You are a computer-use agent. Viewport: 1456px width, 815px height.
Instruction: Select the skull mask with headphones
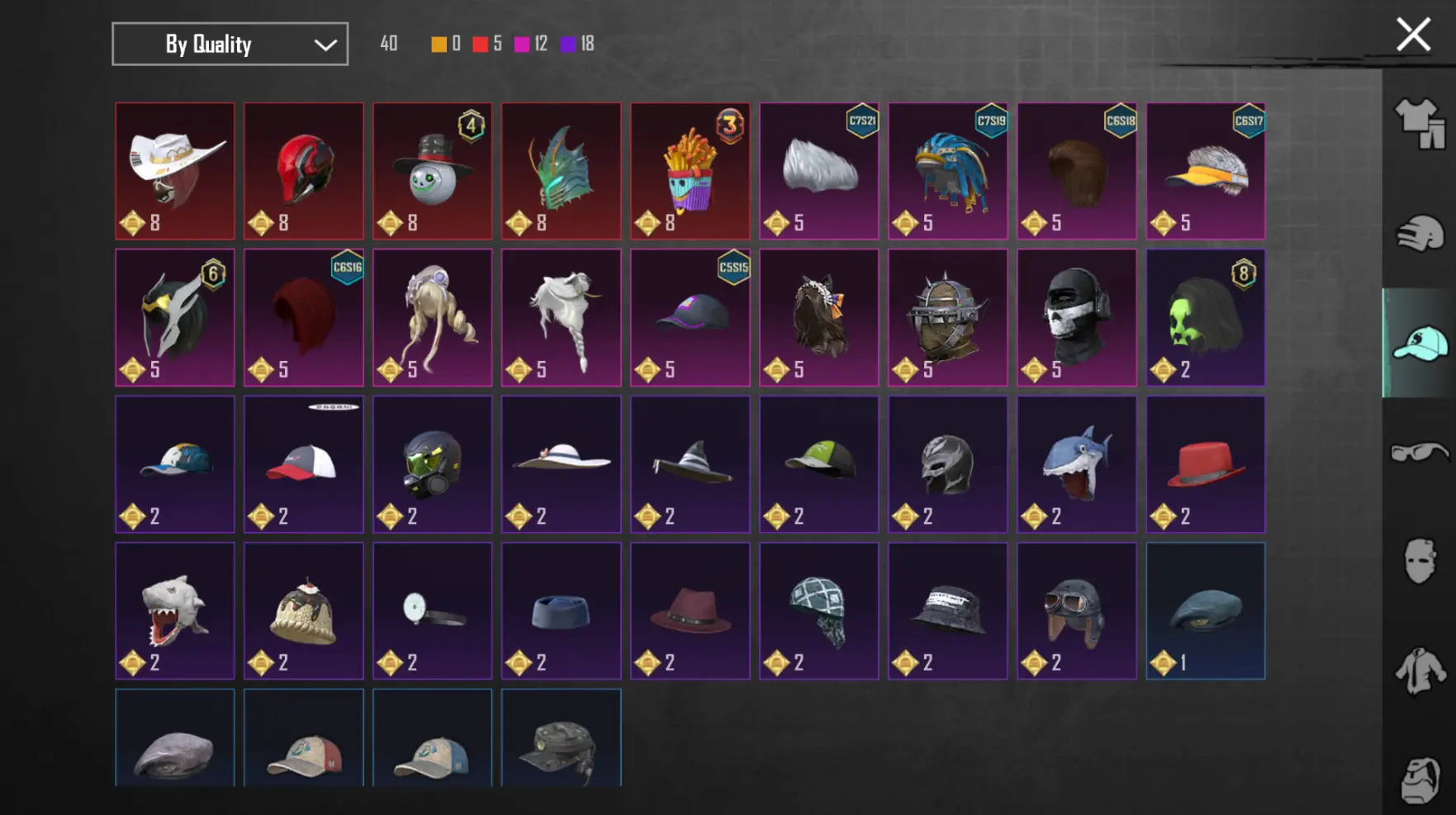point(1077,318)
